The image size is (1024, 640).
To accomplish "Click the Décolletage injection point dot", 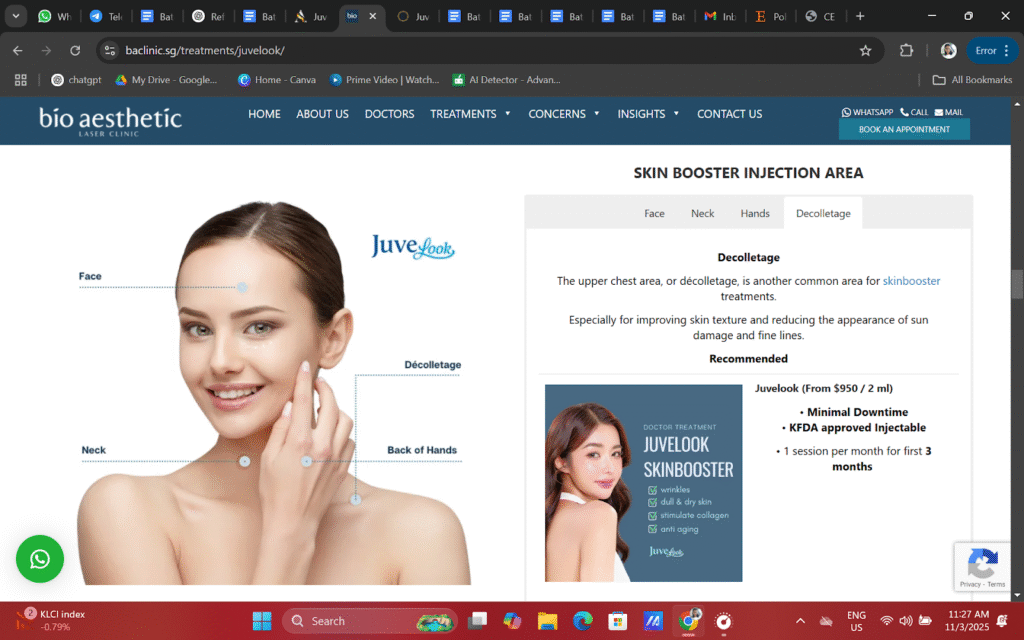I will 355,500.
